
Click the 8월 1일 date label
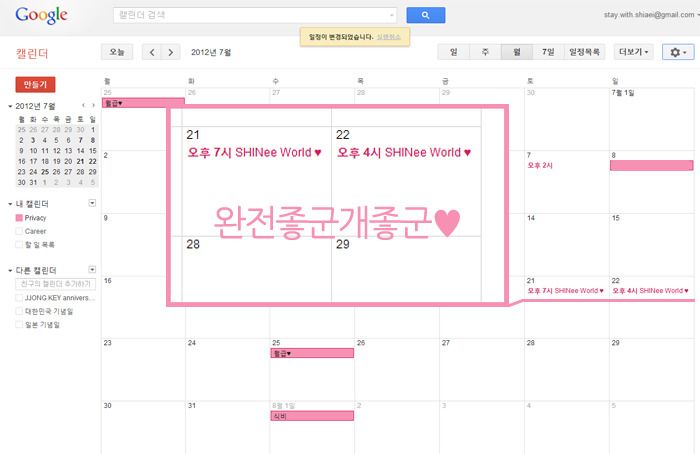tap(283, 405)
